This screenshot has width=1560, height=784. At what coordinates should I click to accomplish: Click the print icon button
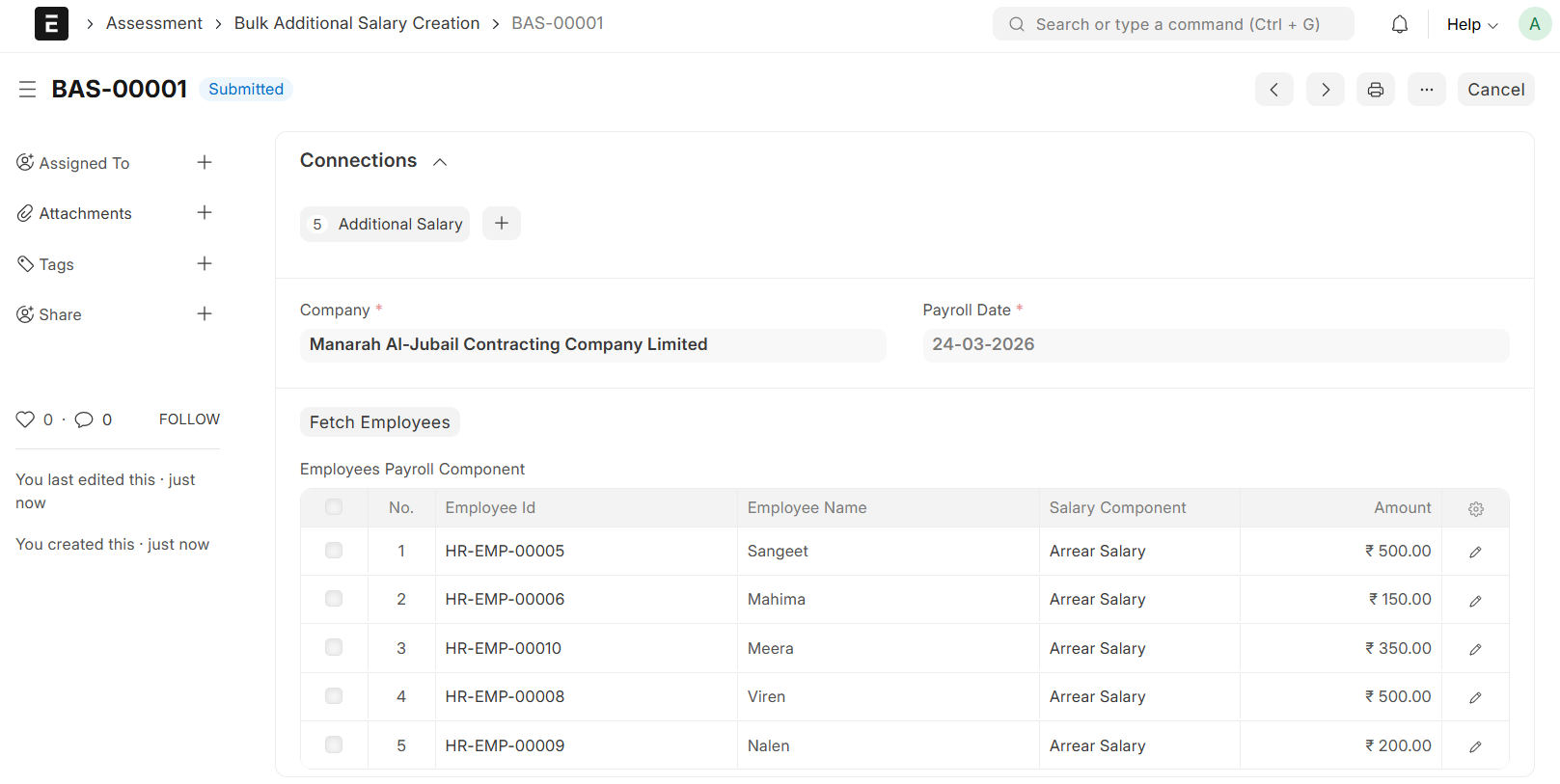[x=1375, y=90]
